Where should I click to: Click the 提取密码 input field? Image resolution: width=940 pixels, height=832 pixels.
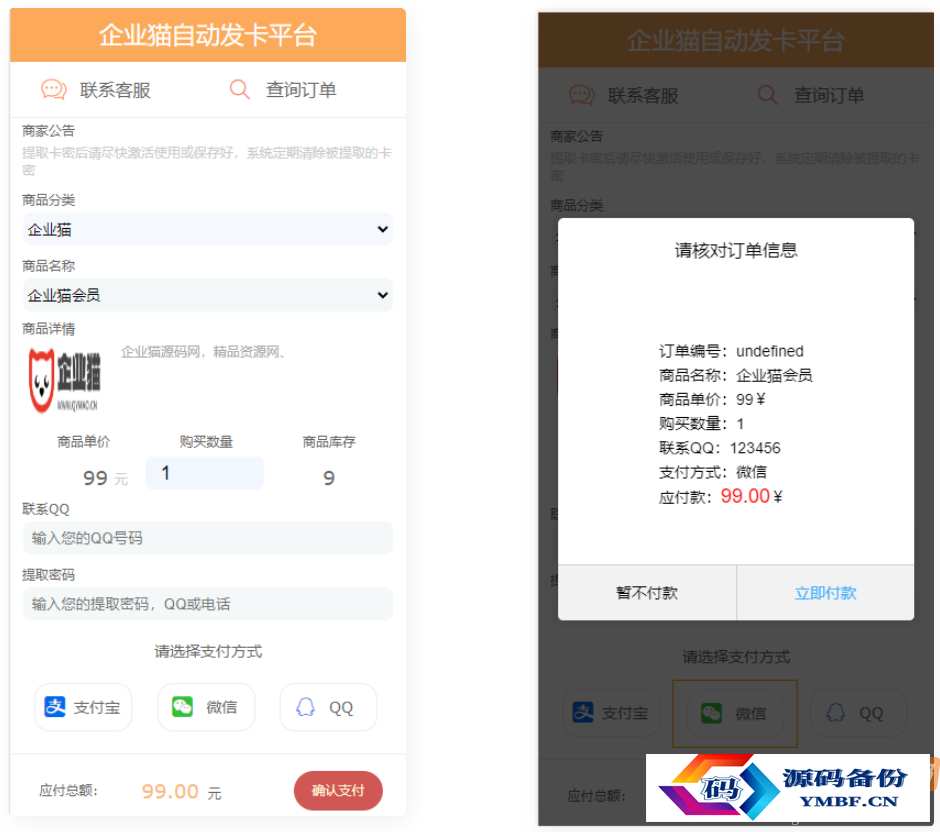click(x=207, y=604)
